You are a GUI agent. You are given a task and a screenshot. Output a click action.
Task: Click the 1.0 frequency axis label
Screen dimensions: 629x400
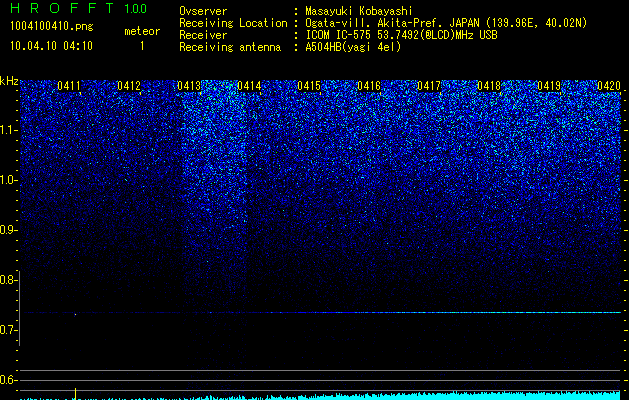[x=8, y=180]
